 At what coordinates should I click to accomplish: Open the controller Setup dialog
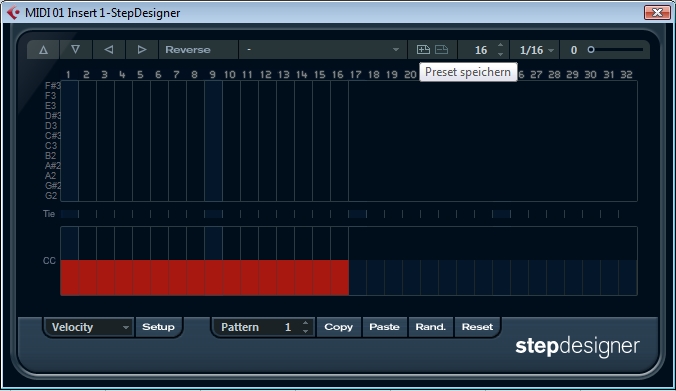[158, 327]
